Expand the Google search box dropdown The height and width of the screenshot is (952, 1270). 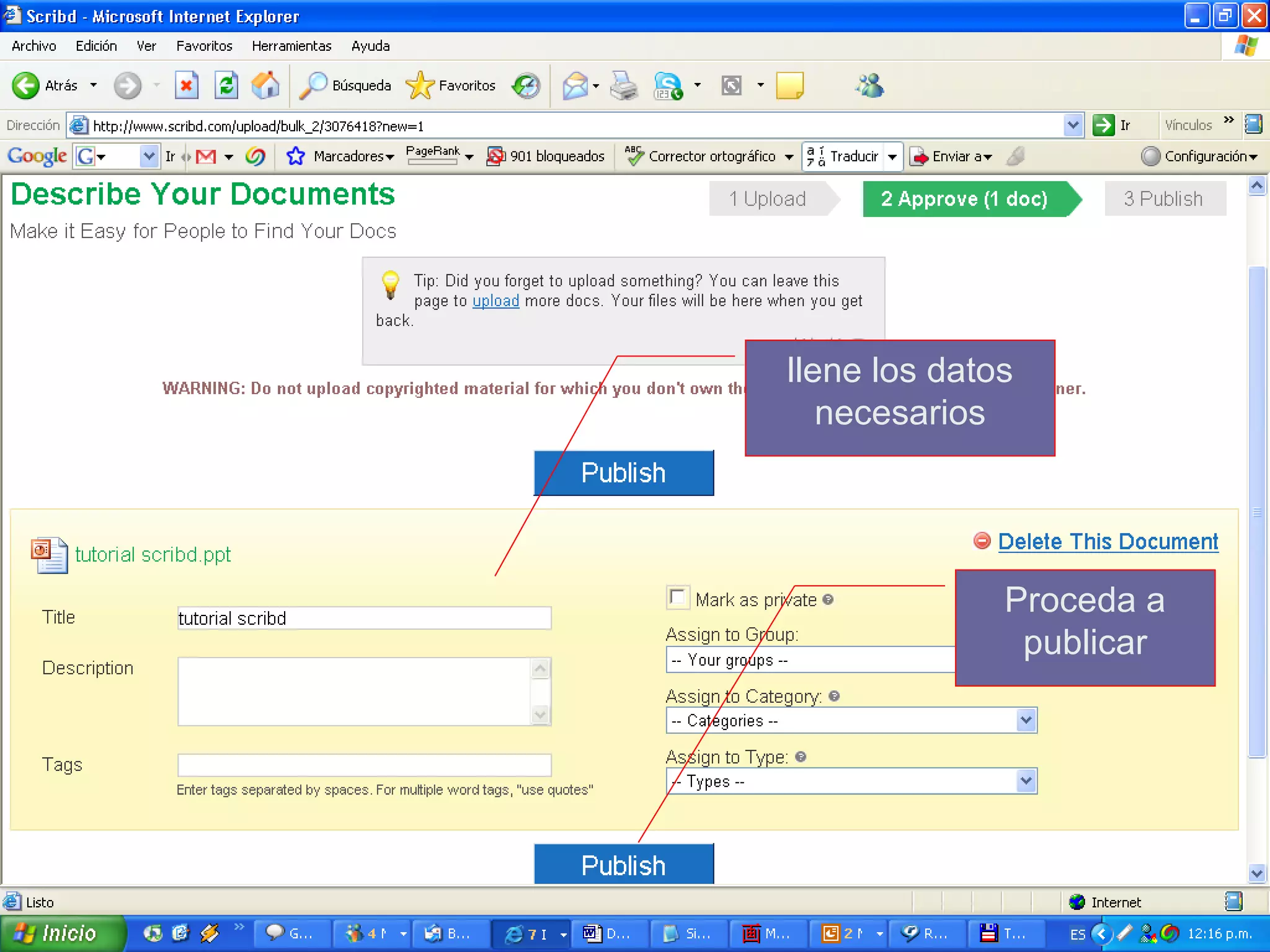pos(149,156)
